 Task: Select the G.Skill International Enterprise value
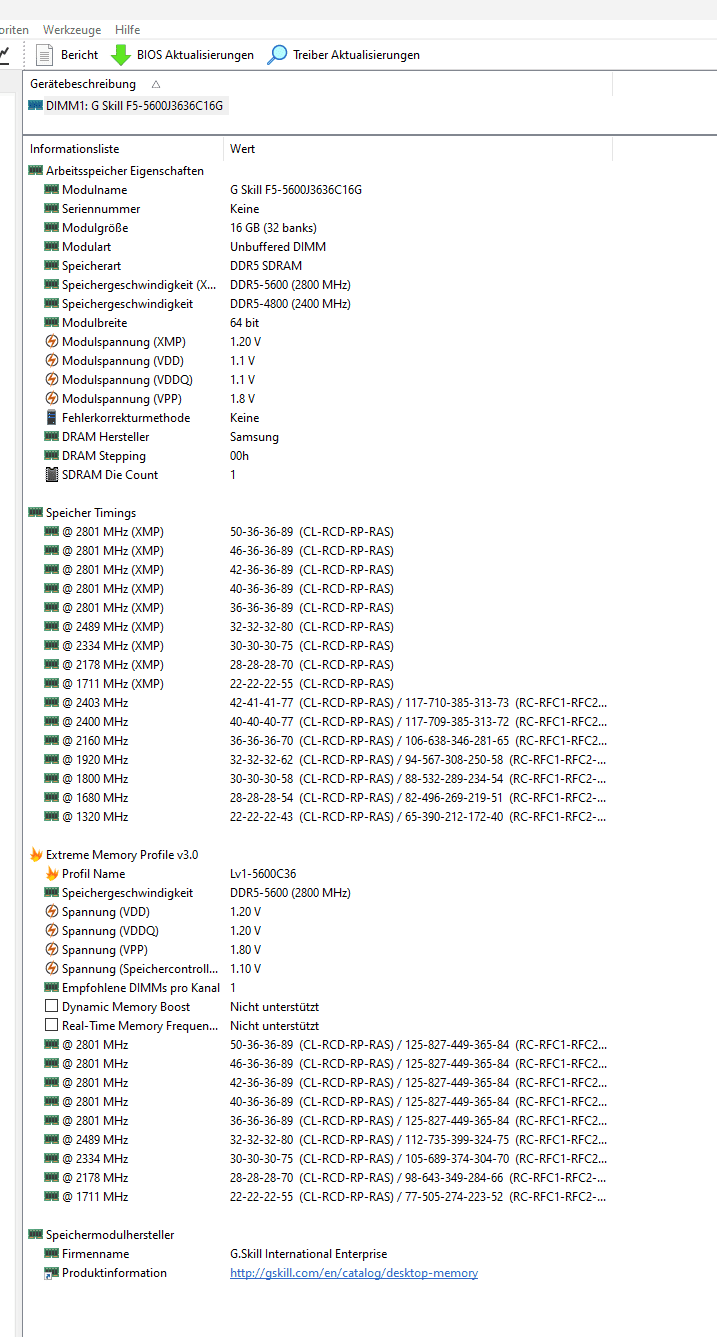click(x=308, y=1254)
